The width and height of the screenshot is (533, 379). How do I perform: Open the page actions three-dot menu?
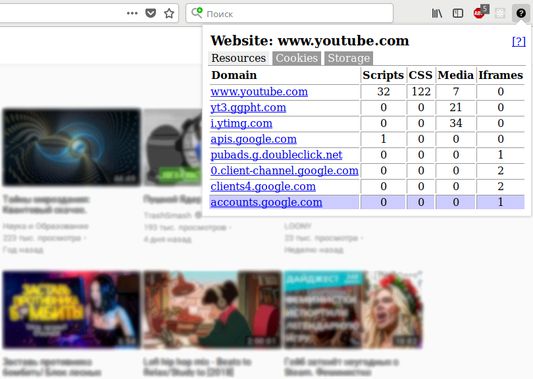tap(132, 13)
